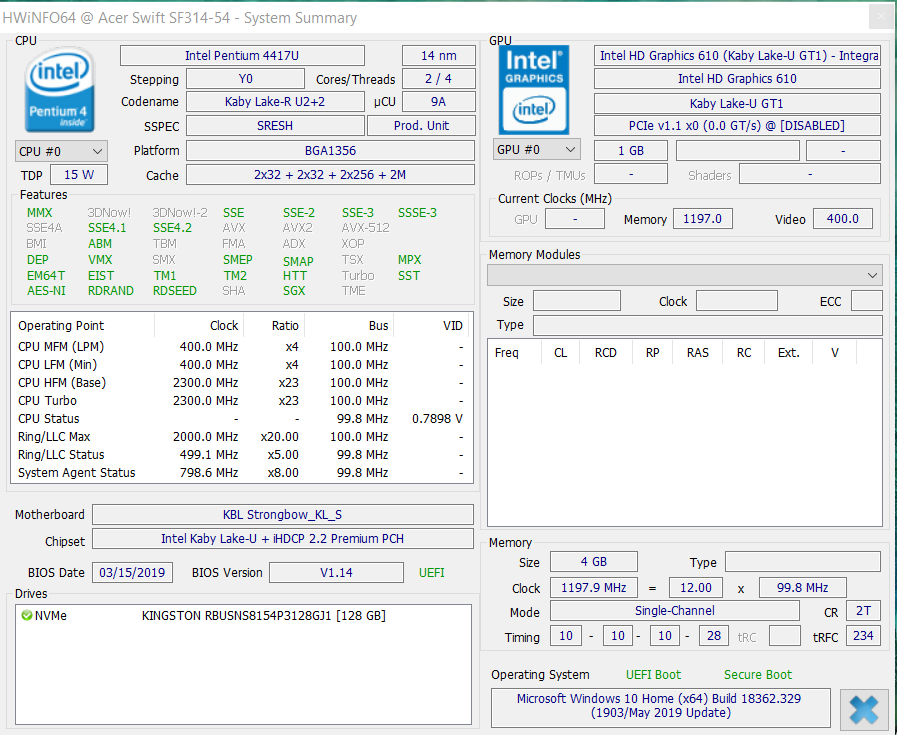Click the Kaby Lake-U GT1 field
This screenshot has height=735, width=897.
tap(737, 104)
